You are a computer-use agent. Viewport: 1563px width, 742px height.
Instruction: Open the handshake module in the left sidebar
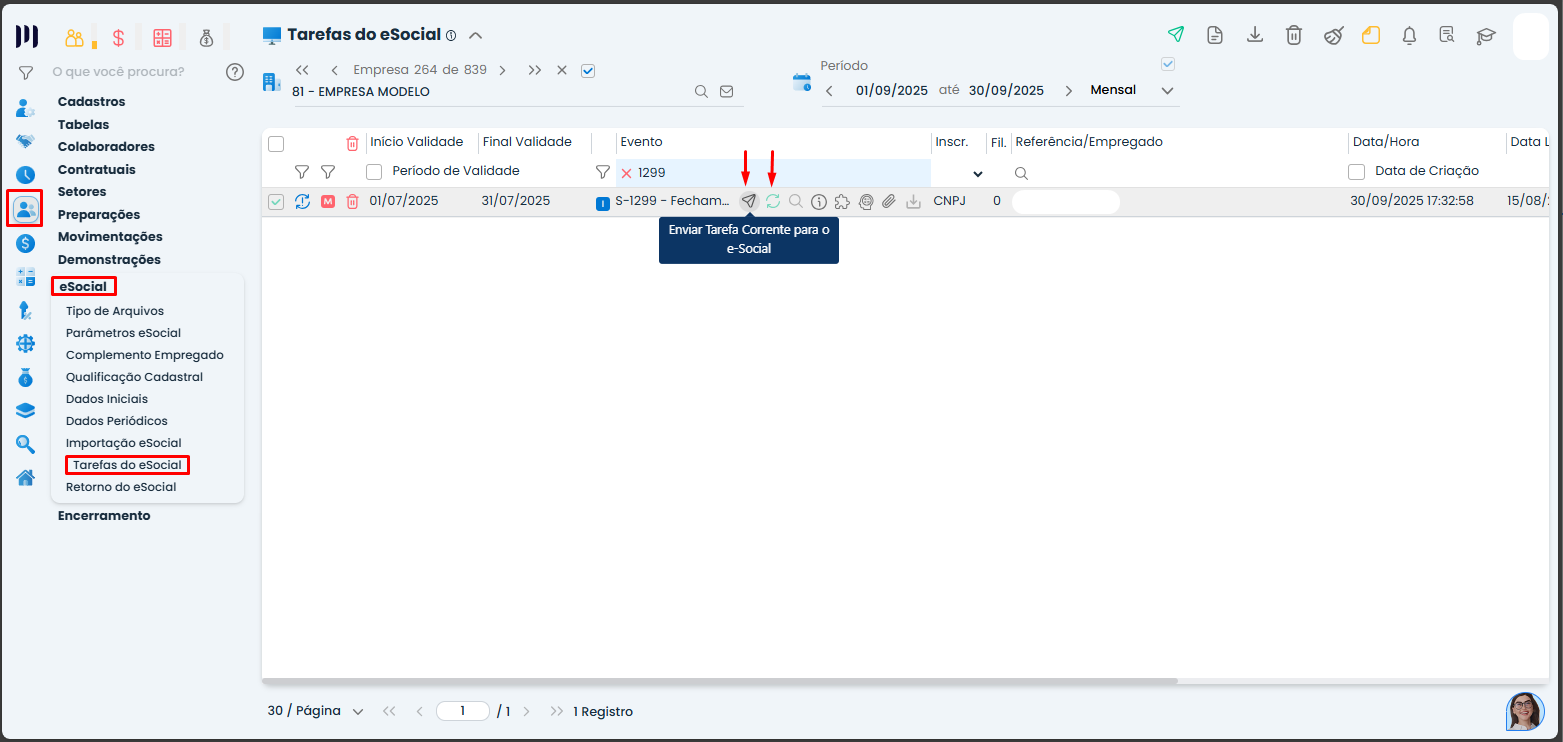[x=26, y=141]
